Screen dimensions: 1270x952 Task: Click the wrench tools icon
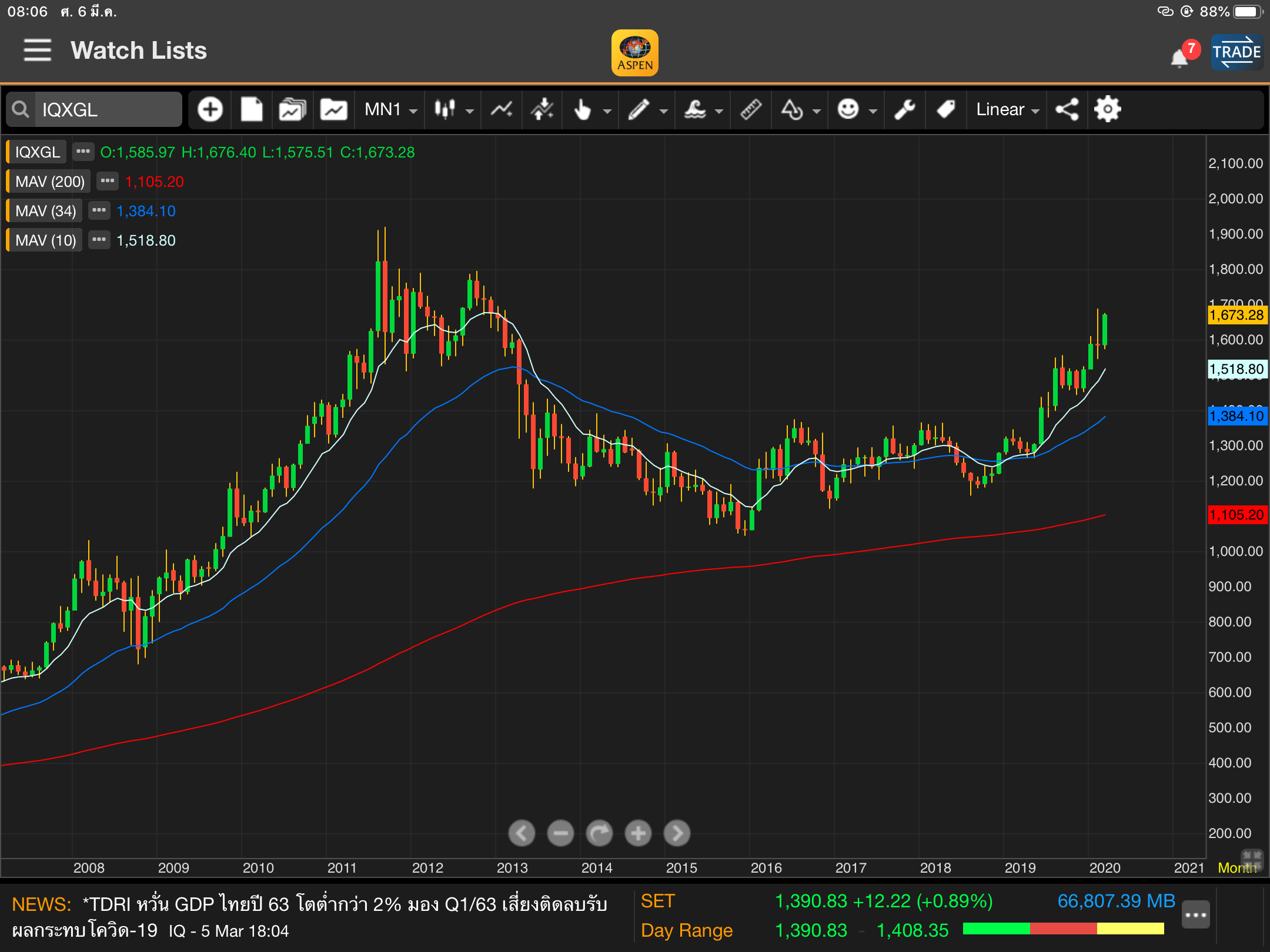(905, 110)
